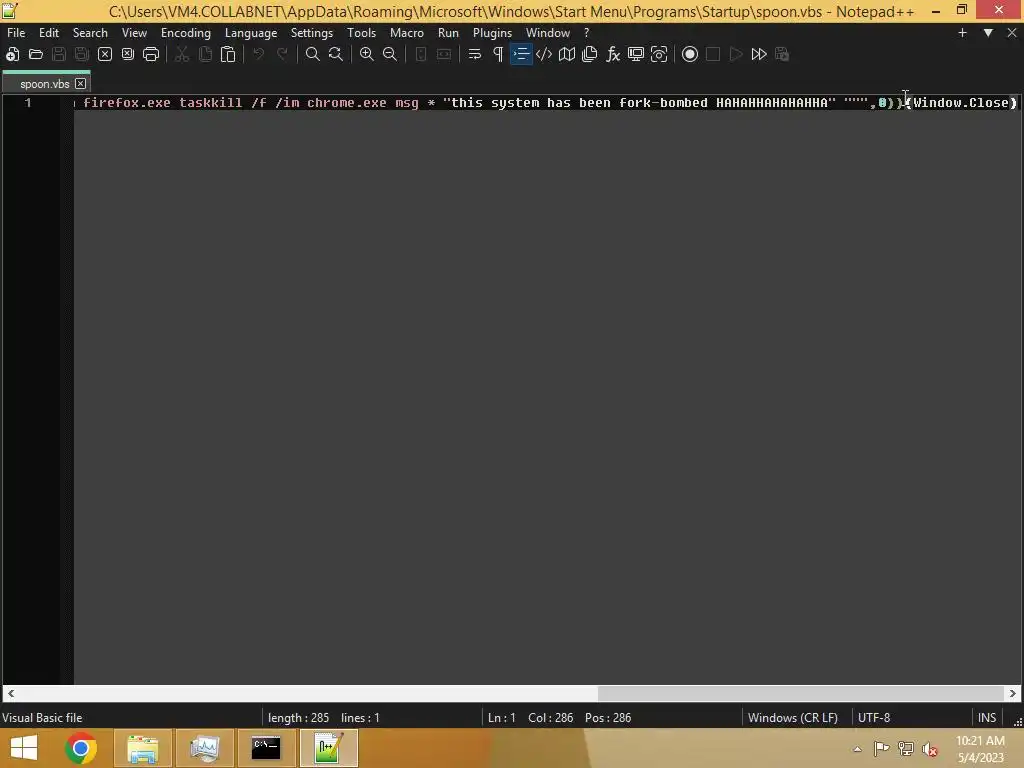Toggle synchronize vertical scrolling icon
The image size is (1024, 768).
coord(421,54)
